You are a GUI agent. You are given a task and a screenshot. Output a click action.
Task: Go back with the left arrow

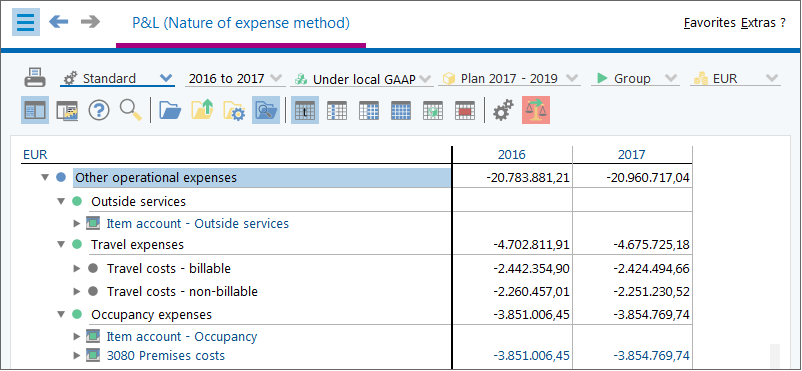[x=59, y=22]
